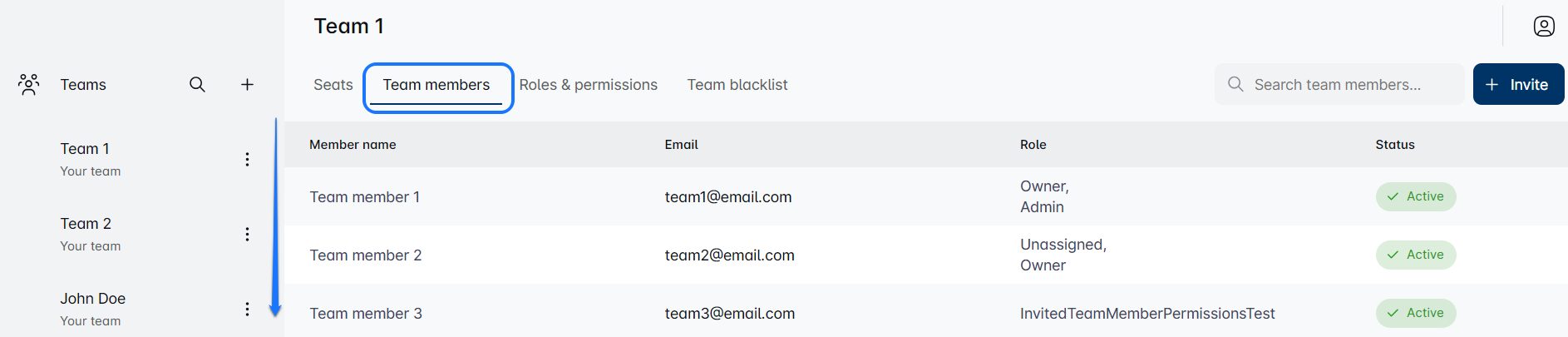
Task: Choose the John Doe team entry
Action: click(x=93, y=300)
